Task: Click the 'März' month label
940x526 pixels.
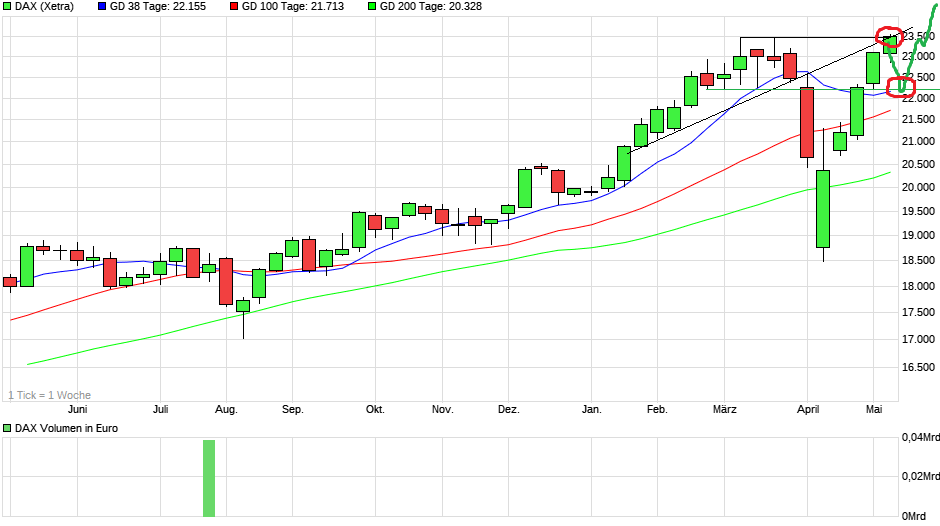Action: coord(724,410)
